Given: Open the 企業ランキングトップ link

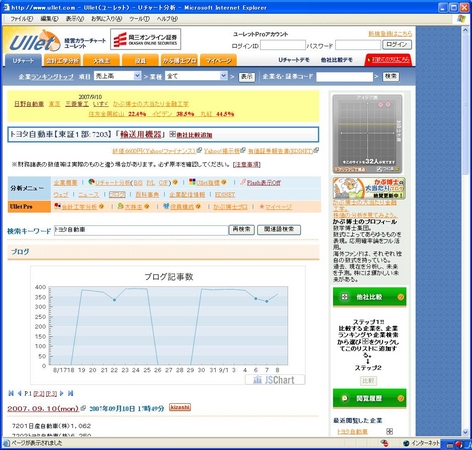Looking at the screenshot, I should pyautogui.click(x=46, y=77).
